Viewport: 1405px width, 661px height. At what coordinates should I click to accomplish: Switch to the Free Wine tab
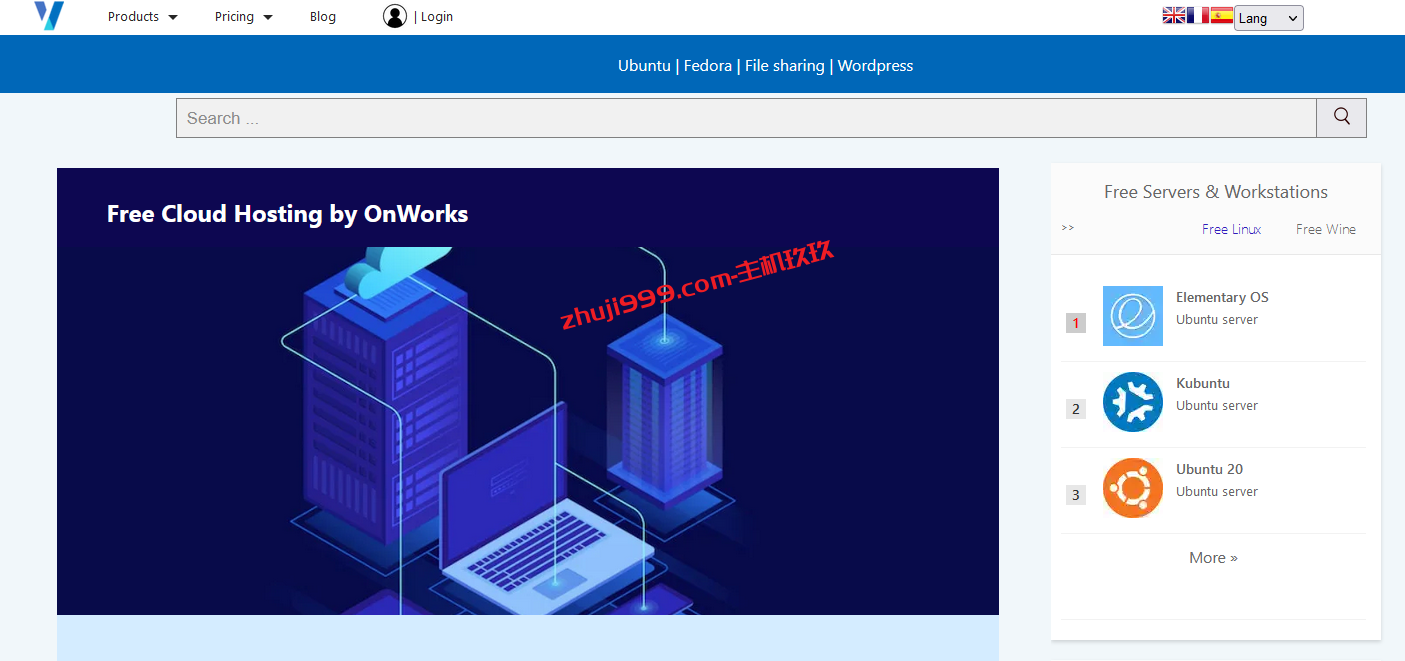[1326, 229]
